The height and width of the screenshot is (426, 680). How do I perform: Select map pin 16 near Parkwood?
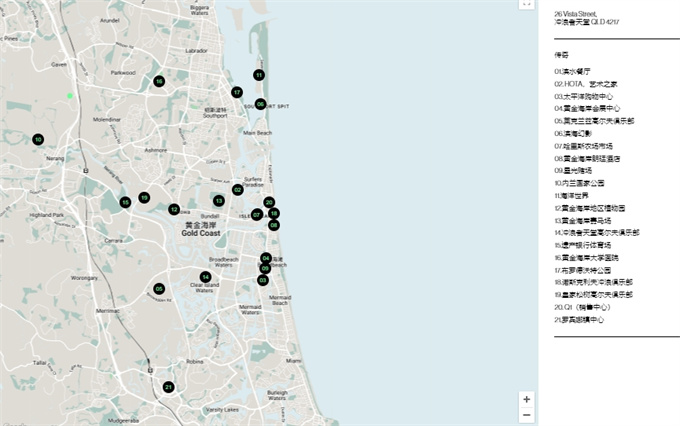159,81
